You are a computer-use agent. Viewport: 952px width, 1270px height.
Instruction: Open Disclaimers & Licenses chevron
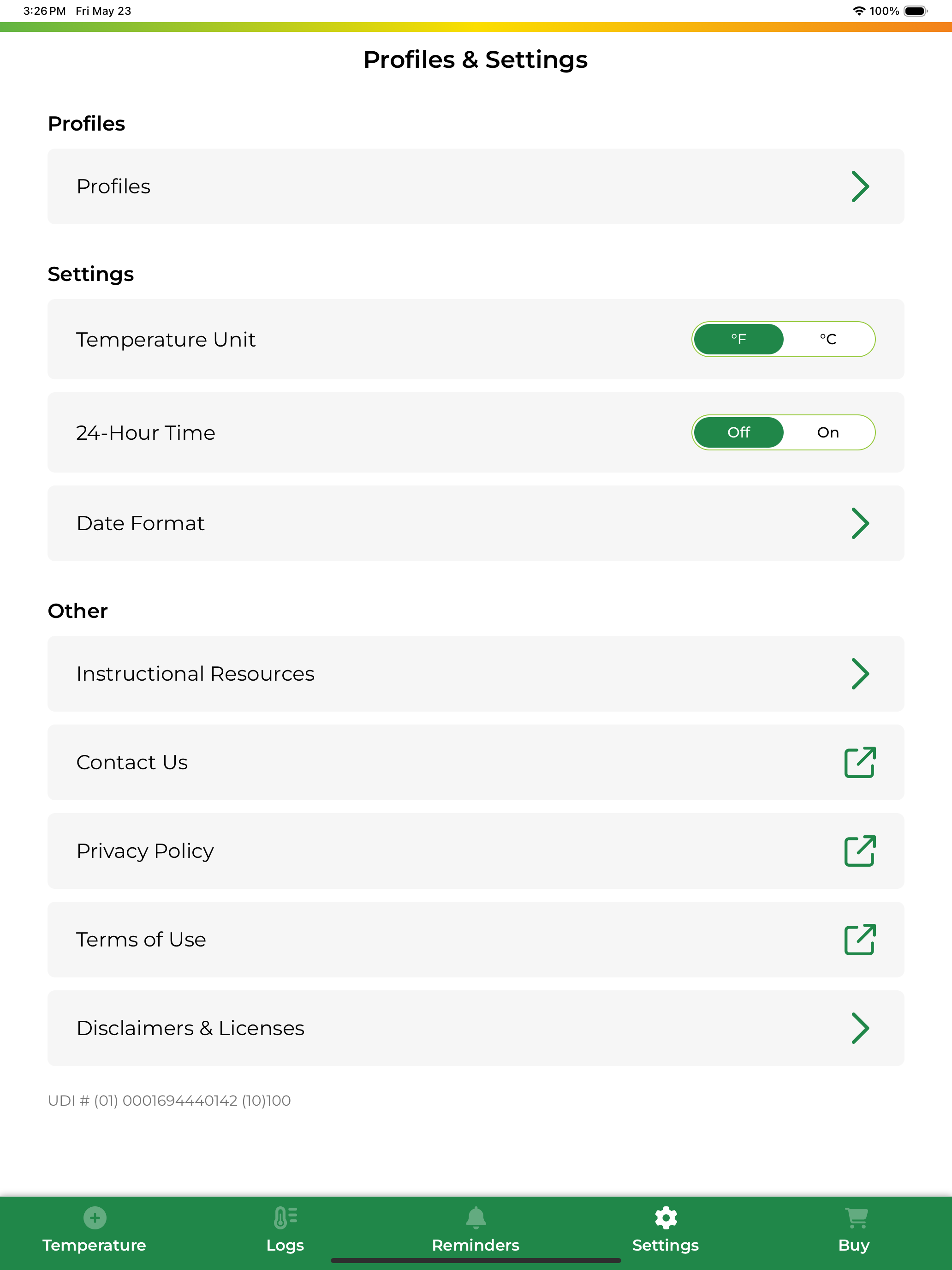[860, 1028]
